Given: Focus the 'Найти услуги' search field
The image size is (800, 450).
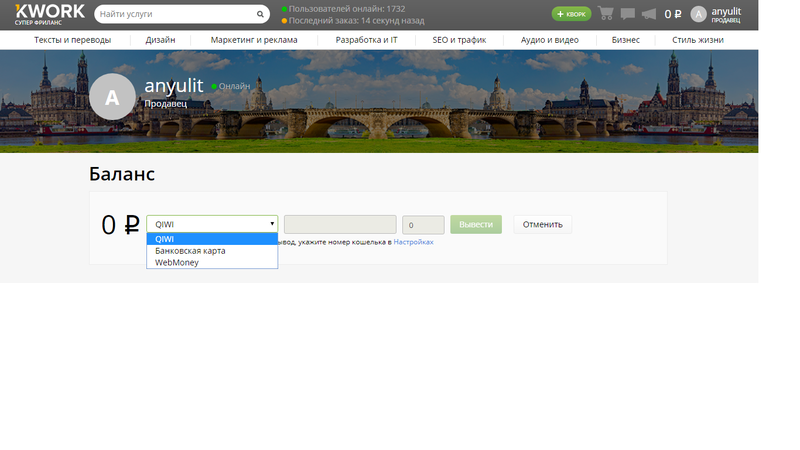Looking at the screenshot, I should pyautogui.click(x=175, y=15).
